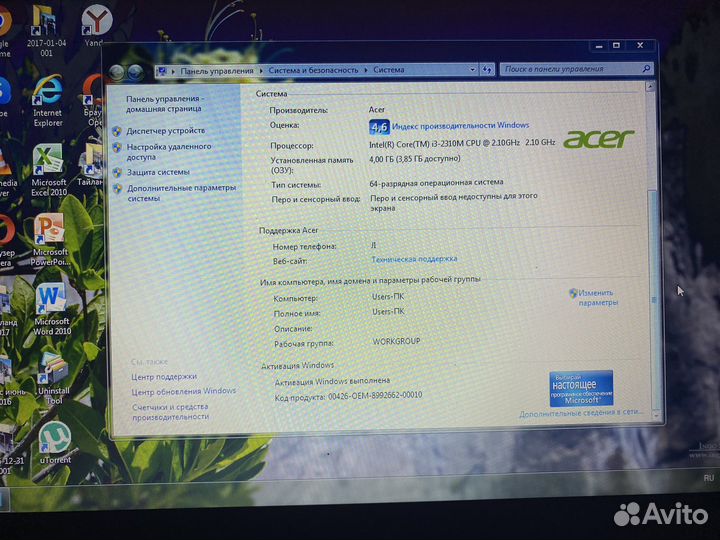Click Система и безопасность breadcrumb

[313, 70]
